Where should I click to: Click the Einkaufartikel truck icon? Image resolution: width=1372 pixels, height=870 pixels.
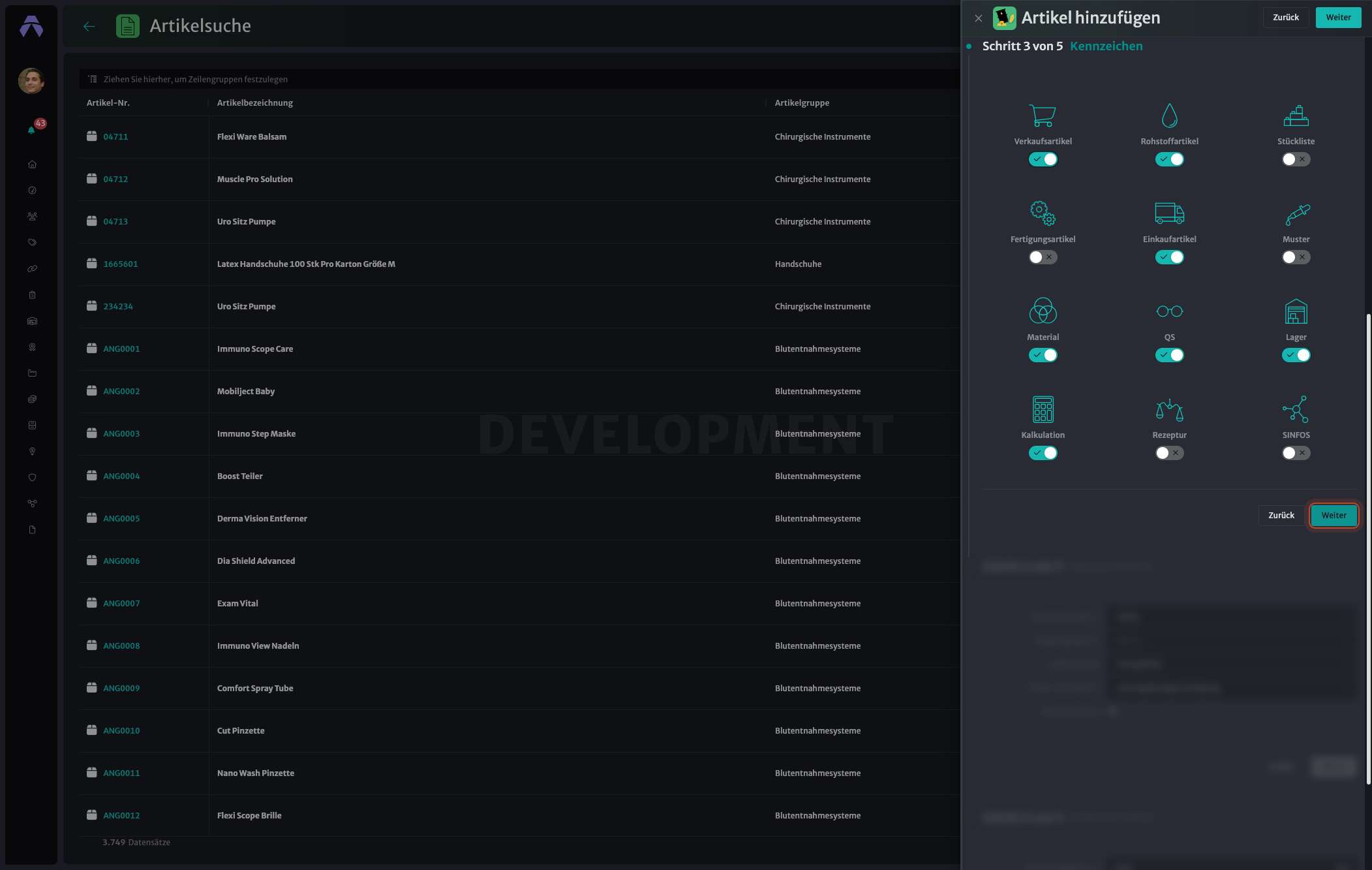pos(1169,213)
